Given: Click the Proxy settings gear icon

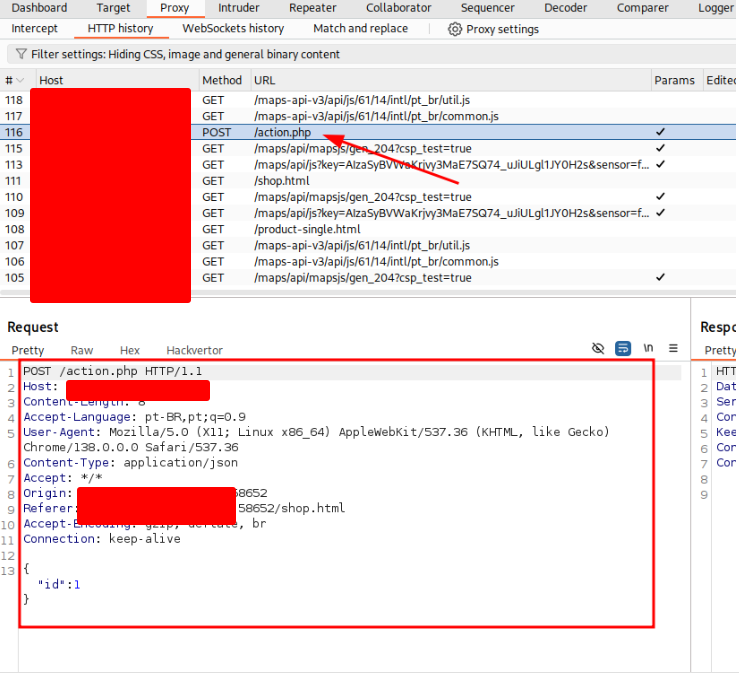Looking at the screenshot, I should [455, 29].
